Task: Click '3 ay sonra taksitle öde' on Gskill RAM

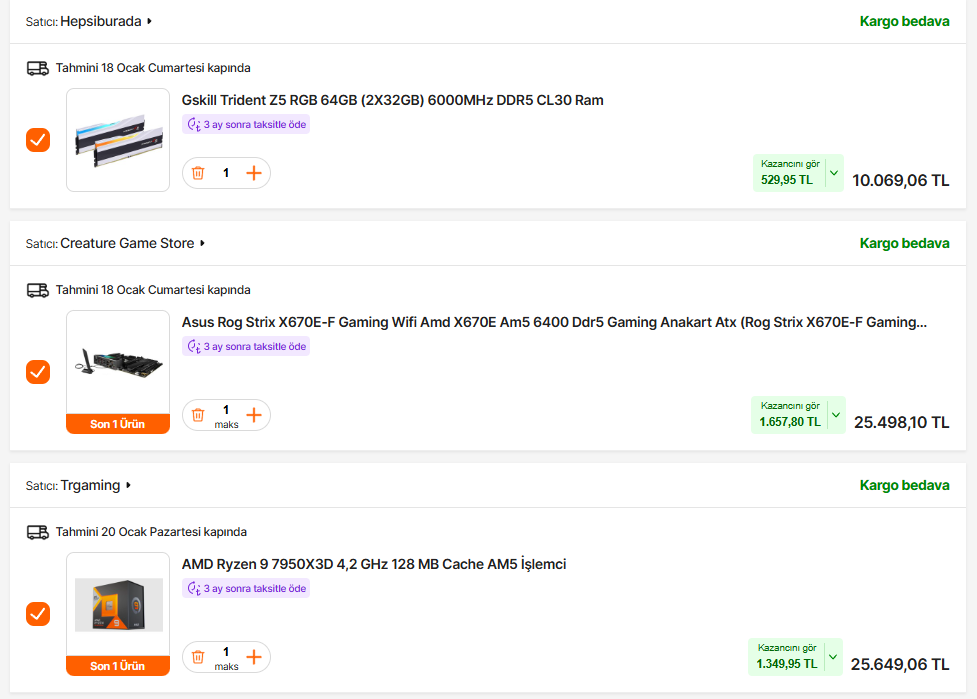Action: click(246, 125)
